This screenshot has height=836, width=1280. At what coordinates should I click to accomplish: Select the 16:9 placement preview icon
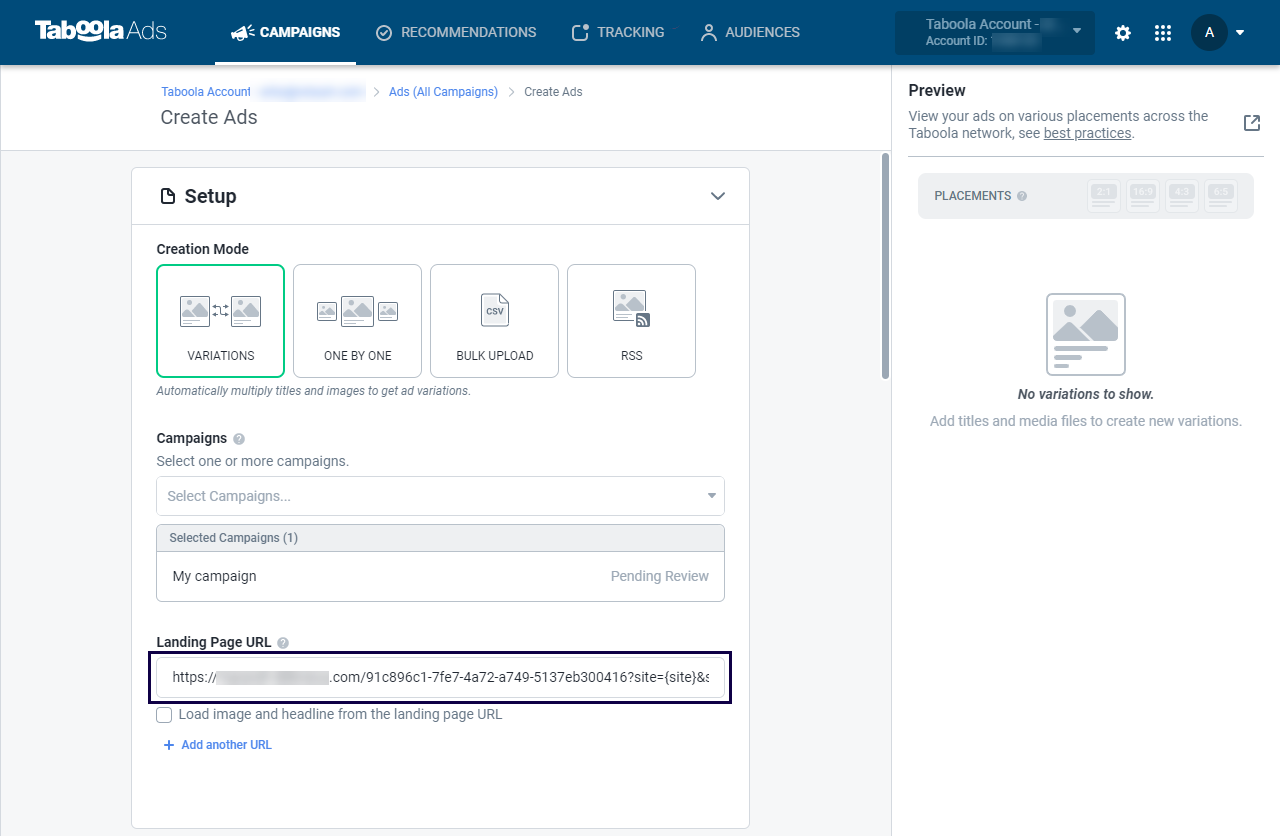click(1143, 196)
